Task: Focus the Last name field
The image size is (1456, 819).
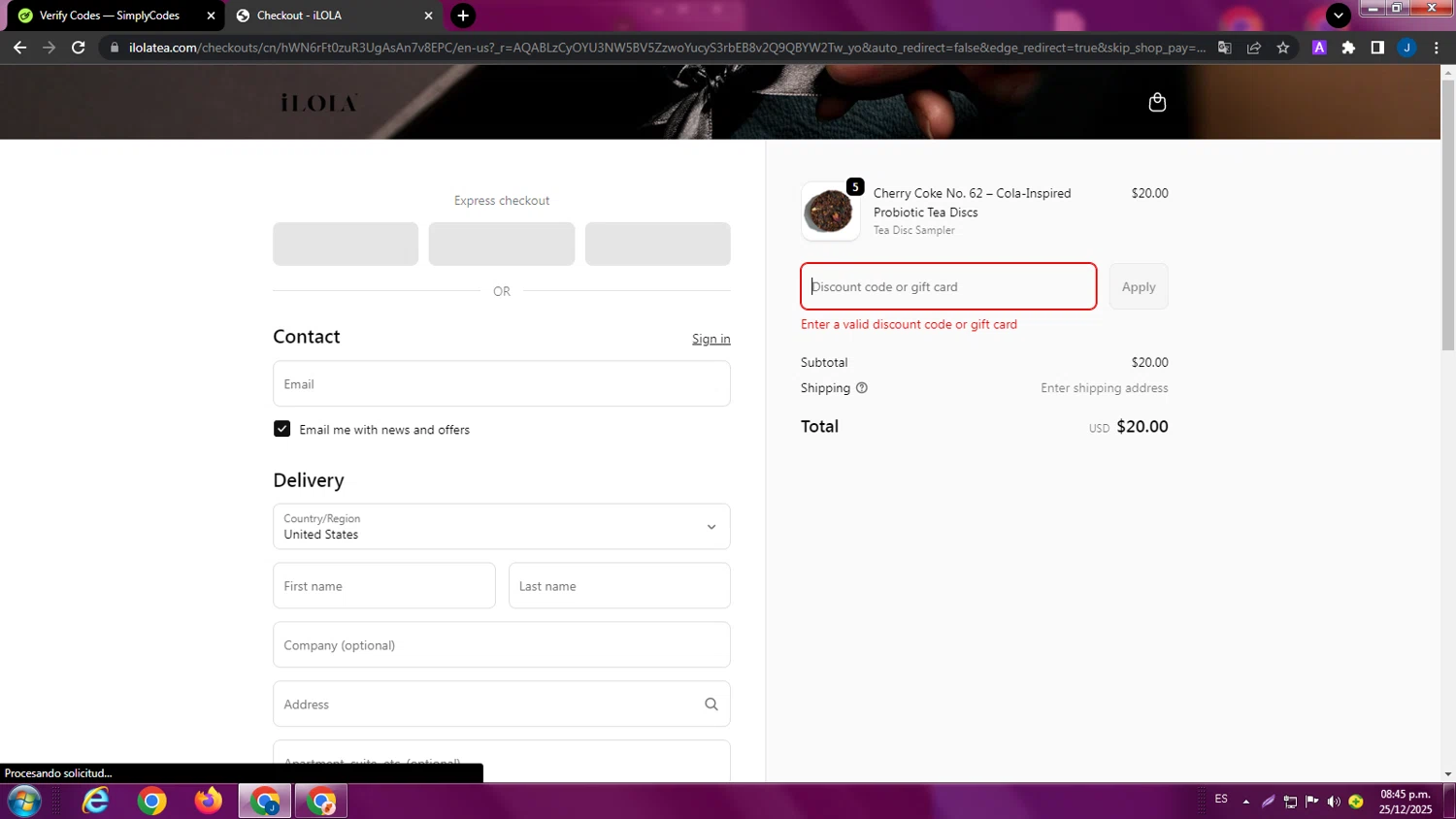Action: (619, 586)
